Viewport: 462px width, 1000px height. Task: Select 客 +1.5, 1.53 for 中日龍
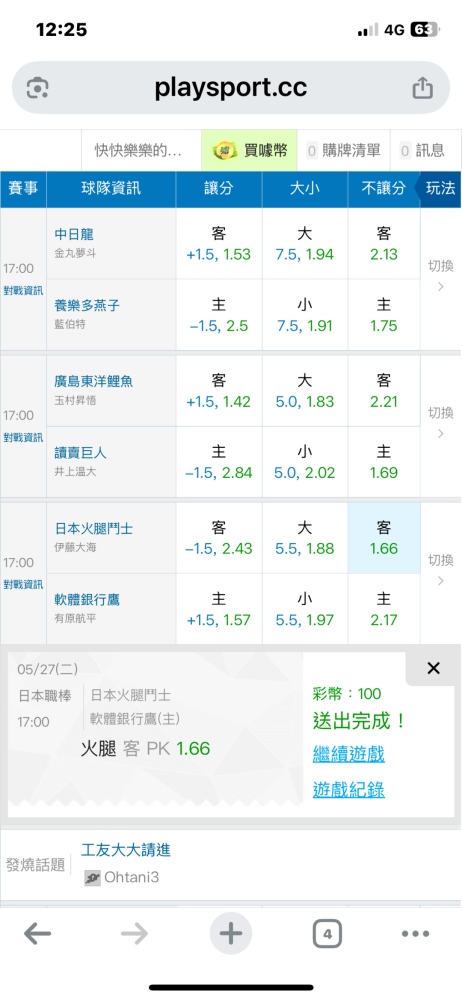219,244
